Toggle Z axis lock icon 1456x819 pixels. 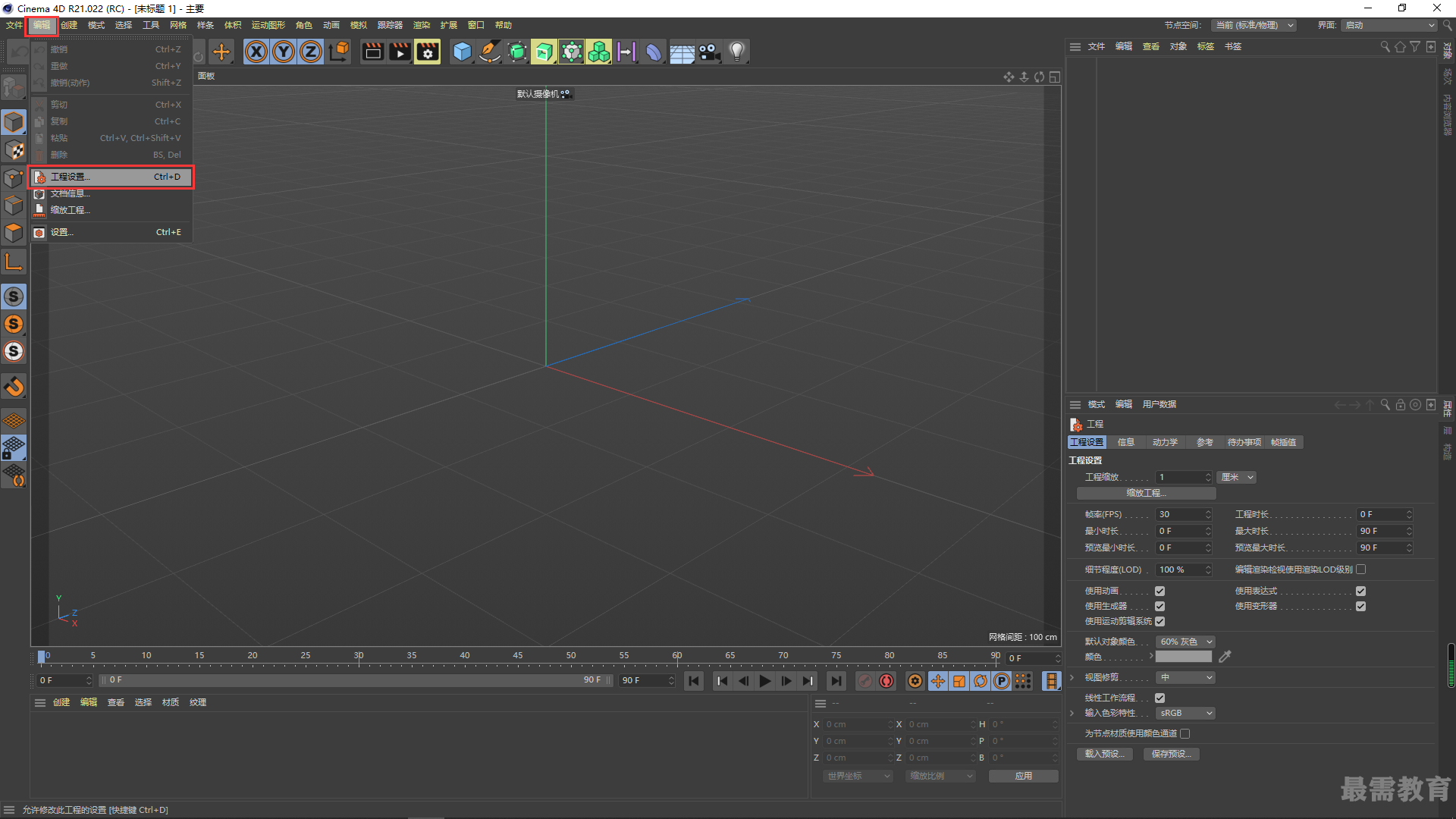point(311,52)
